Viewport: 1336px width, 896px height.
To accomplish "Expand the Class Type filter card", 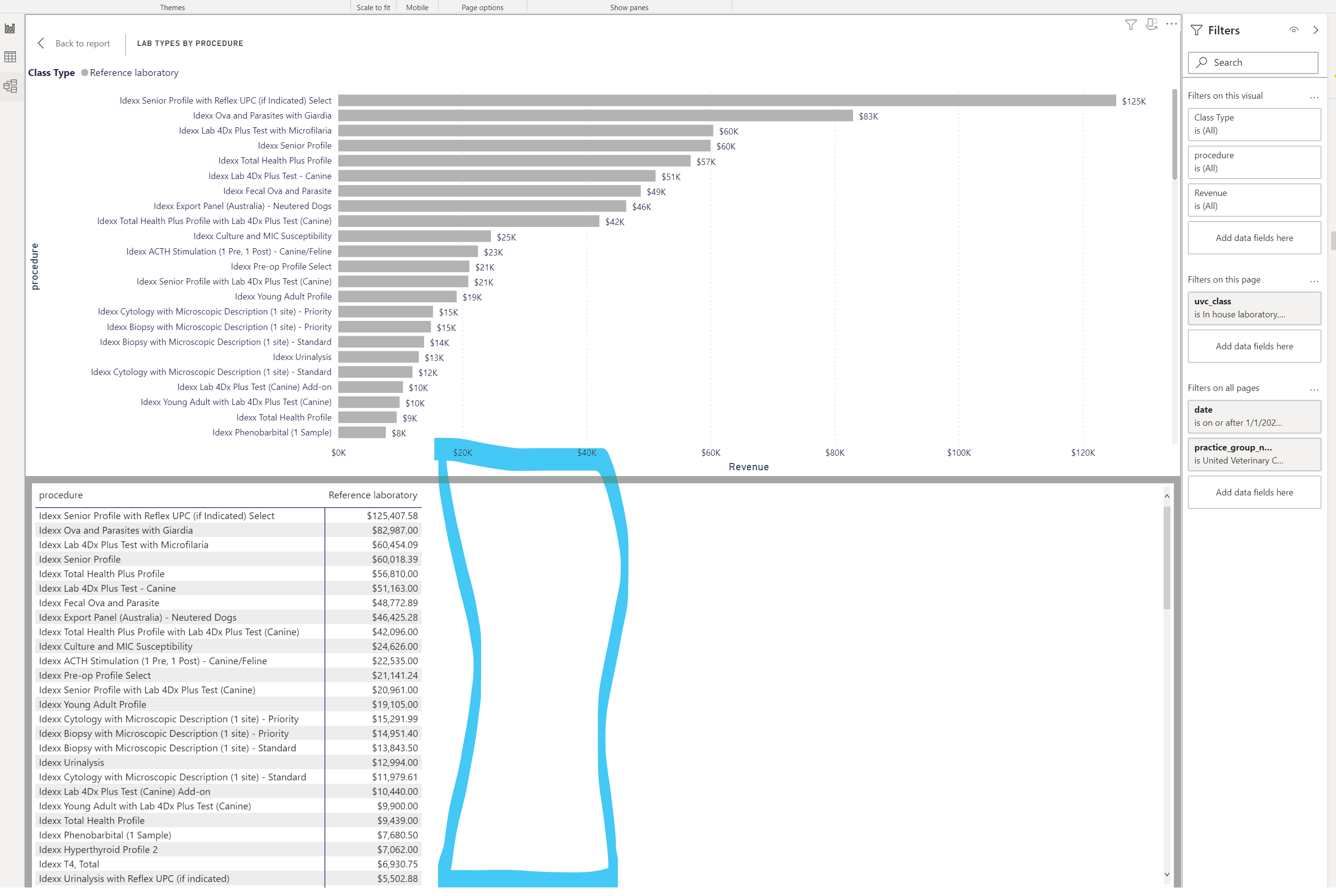I will 1254,124.
